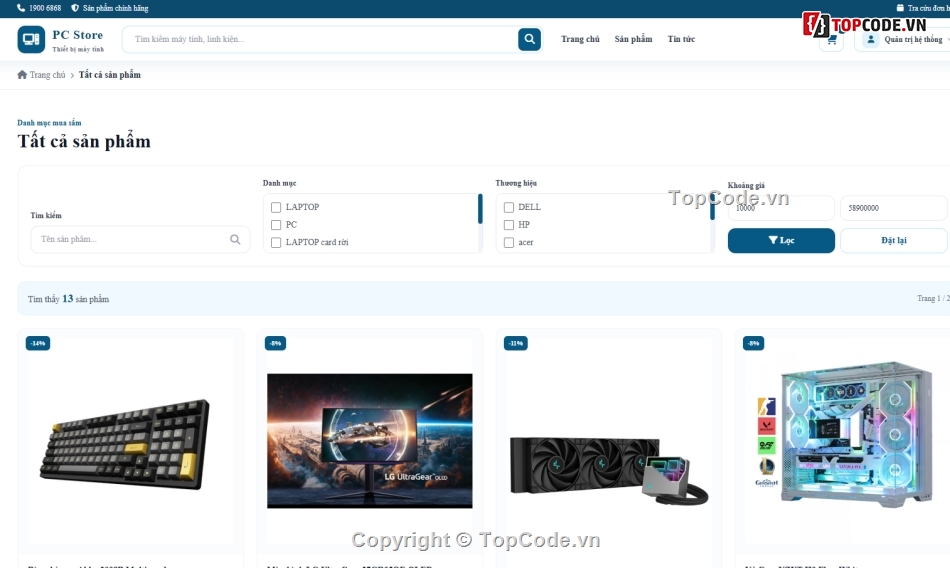Check the DELL brand checkbox
The image size is (950, 568).
tap(509, 207)
